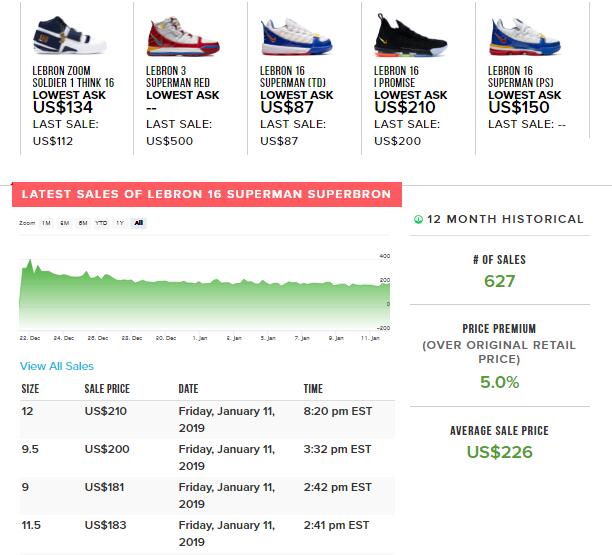Select the YTD chart range
The width and height of the screenshot is (612, 555).
101,223
